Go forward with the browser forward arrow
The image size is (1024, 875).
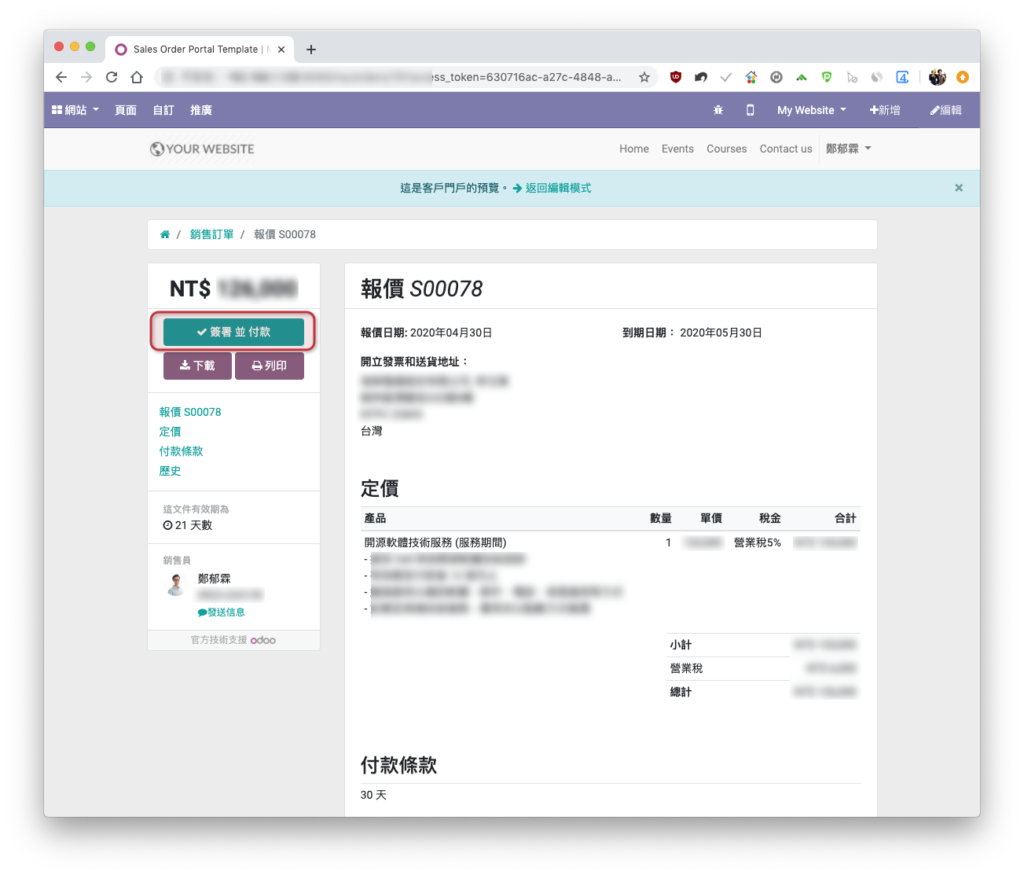click(86, 77)
